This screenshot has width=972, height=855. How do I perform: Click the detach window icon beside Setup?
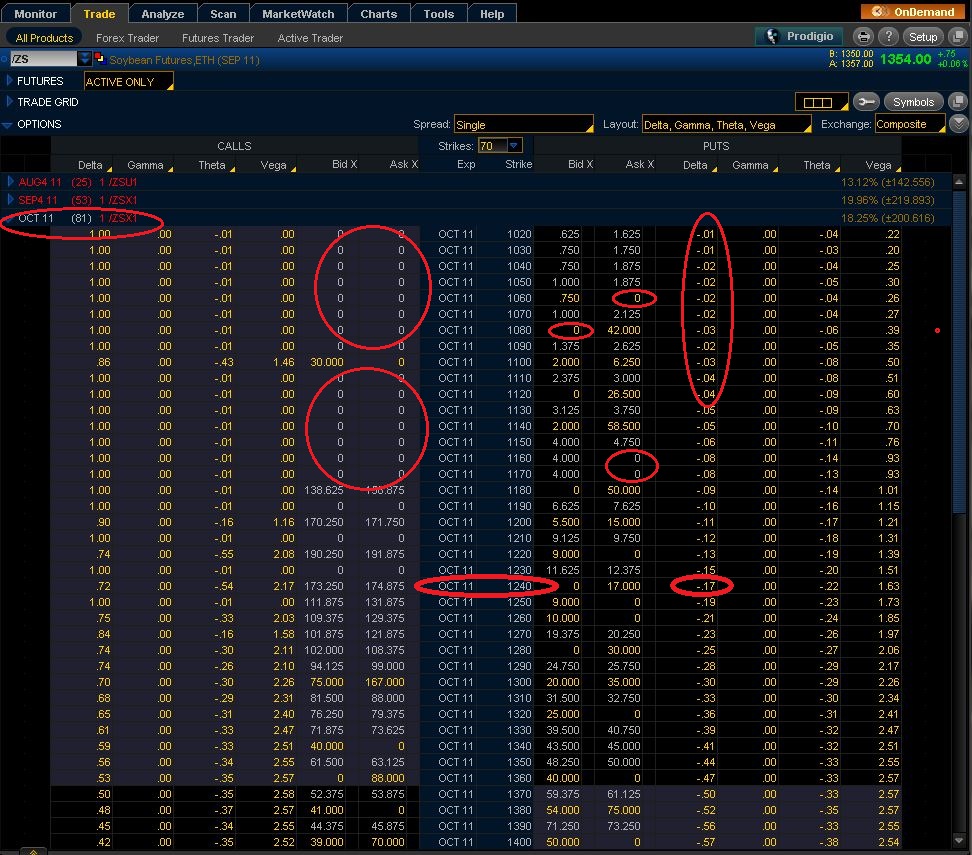tap(958, 37)
